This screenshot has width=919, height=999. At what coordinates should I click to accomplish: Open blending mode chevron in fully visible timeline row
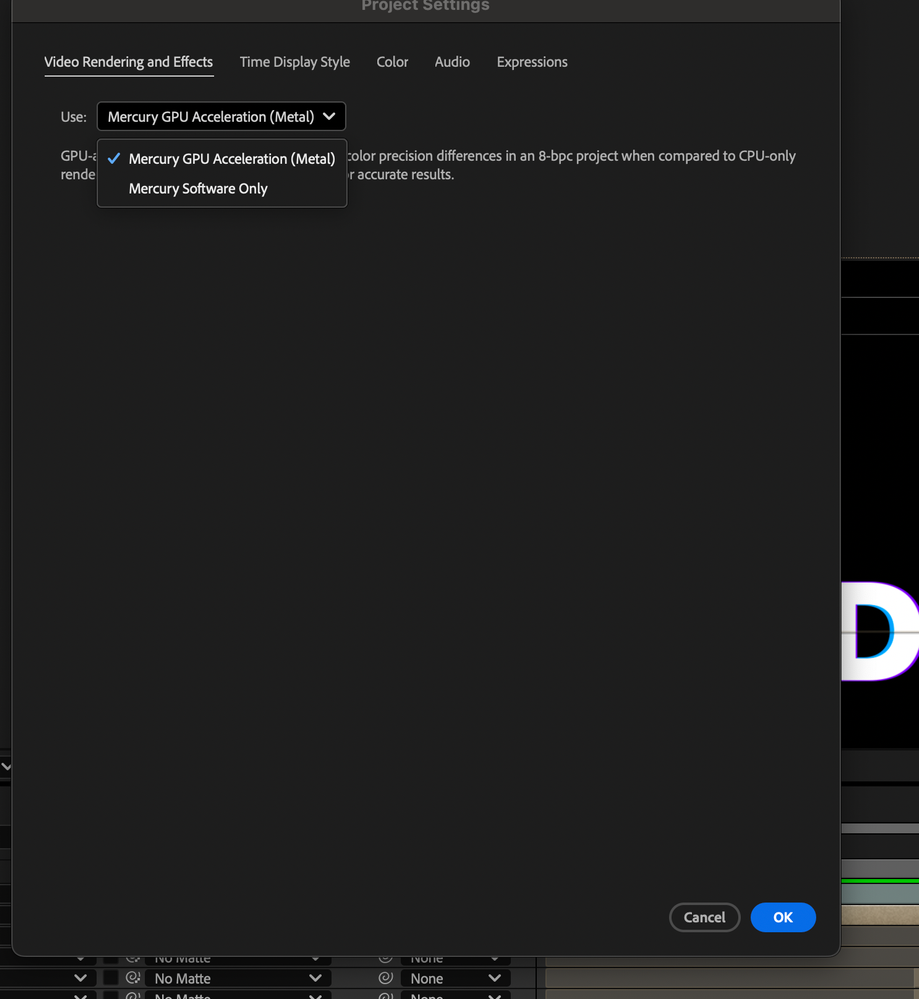(80, 978)
